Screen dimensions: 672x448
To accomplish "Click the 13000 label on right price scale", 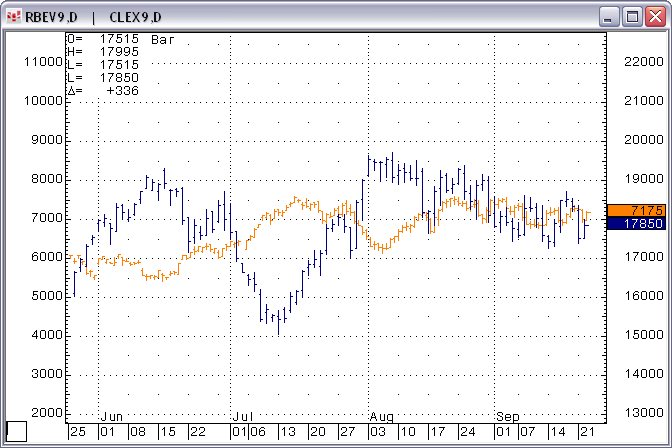I will [642, 413].
